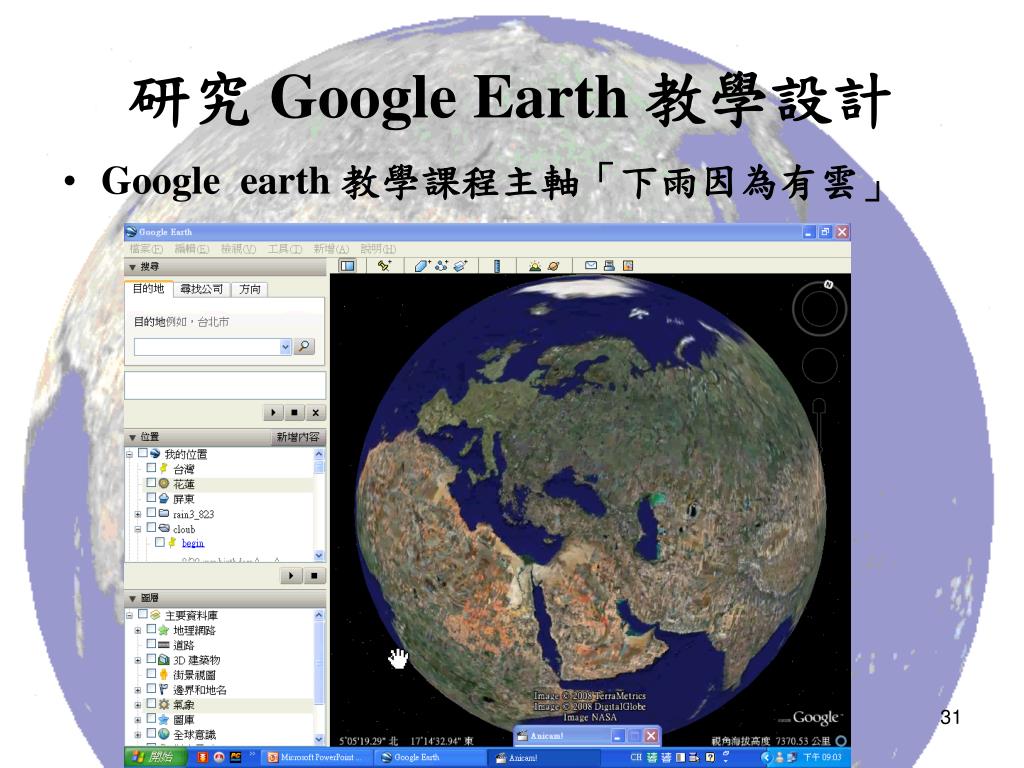Toggle checkbox for begin placemark

pyautogui.click(x=160, y=543)
